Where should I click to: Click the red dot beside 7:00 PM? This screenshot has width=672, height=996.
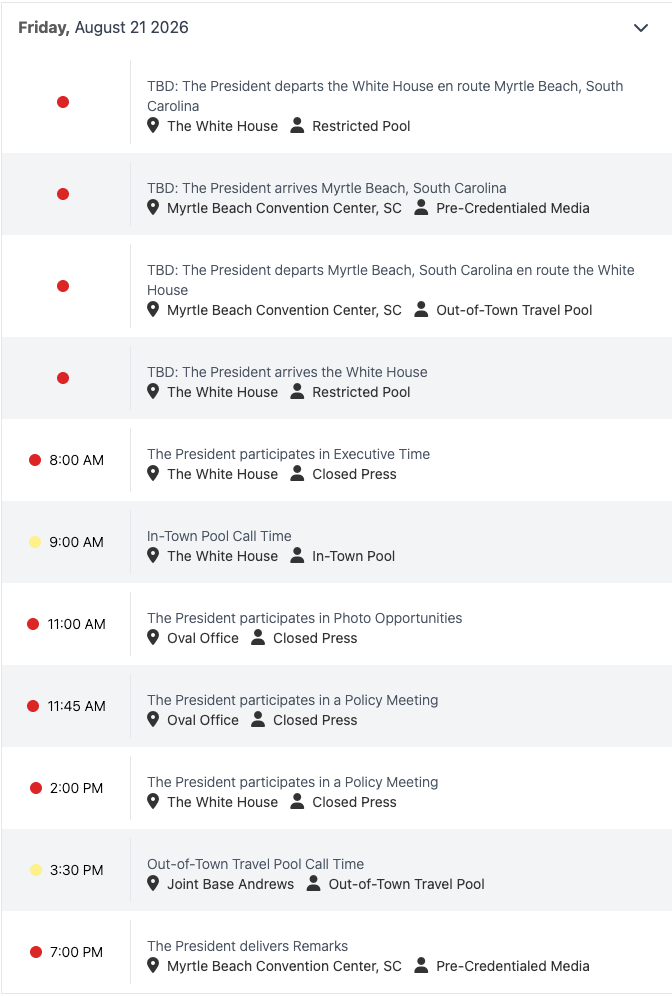click(36, 952)
